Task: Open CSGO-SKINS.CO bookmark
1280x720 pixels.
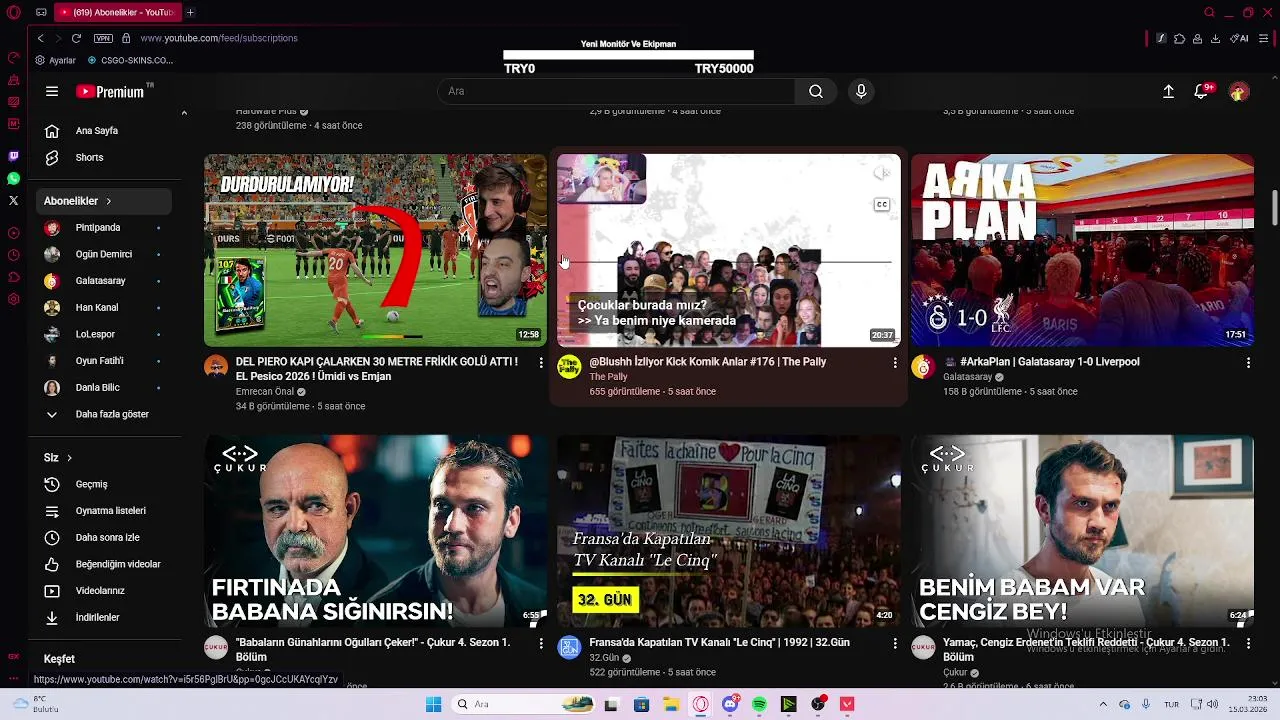Action: pos(130,60)
